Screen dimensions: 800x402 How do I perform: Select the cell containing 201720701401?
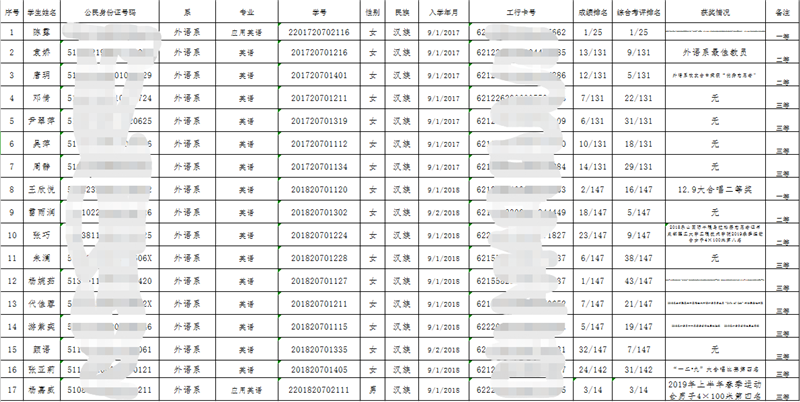tap(319, 76)
